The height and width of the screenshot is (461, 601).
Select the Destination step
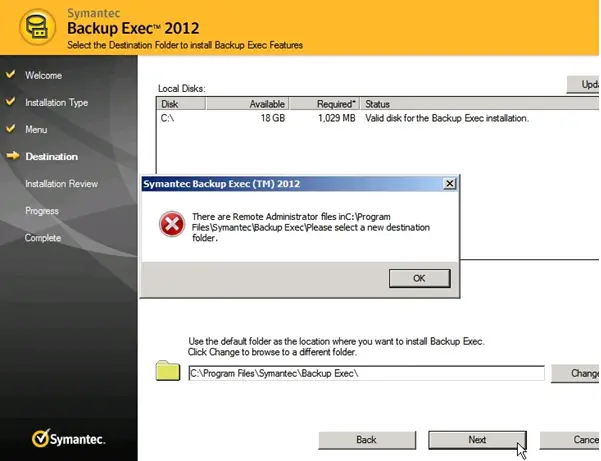(51, 156)
